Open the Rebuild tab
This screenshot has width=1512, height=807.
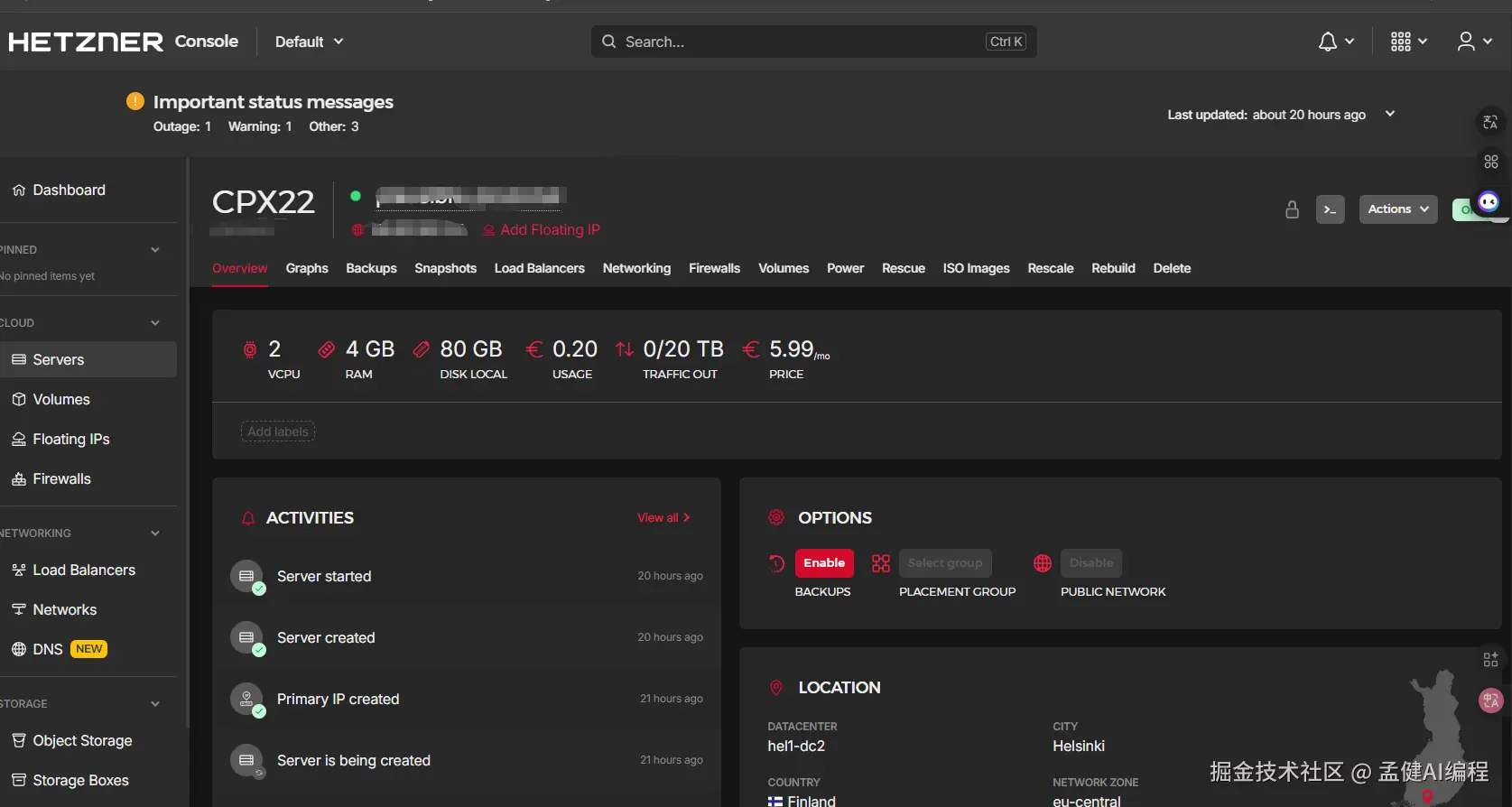tap(1113, 268)
